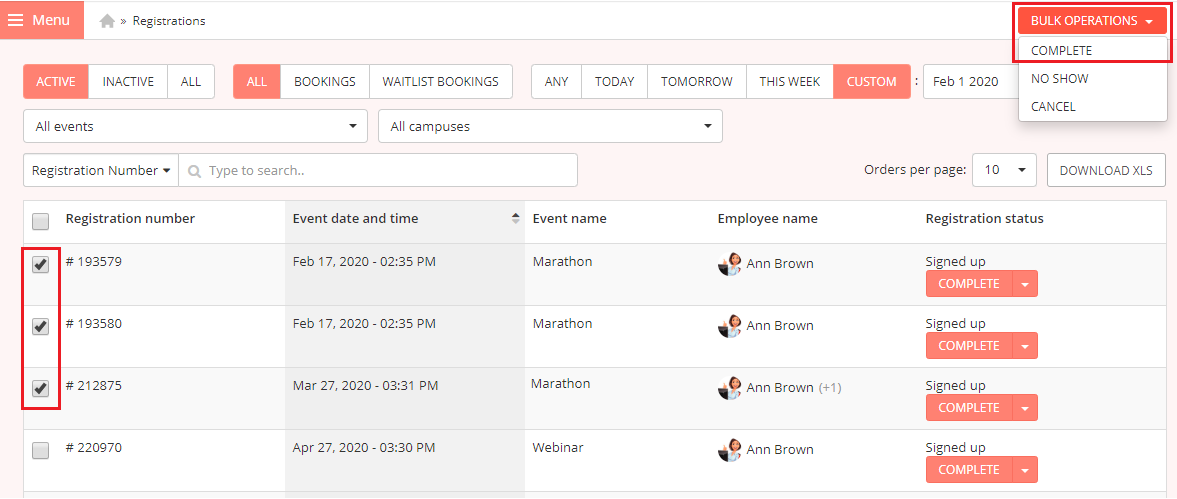Toggle the select-all header checkbox
1177x499 pixels.
[x=41, y=221]
